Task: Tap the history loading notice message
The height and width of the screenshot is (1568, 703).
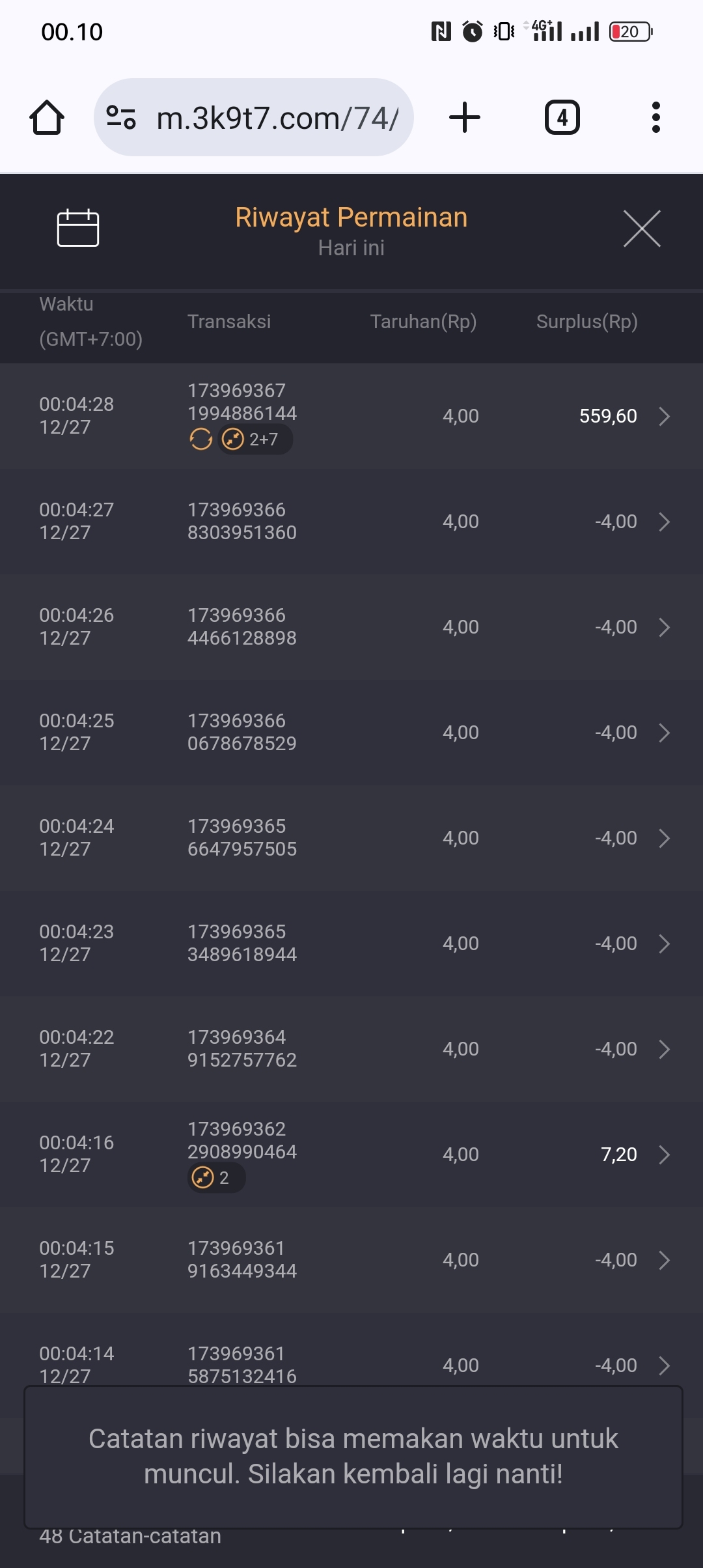Action: (353, 1457)
